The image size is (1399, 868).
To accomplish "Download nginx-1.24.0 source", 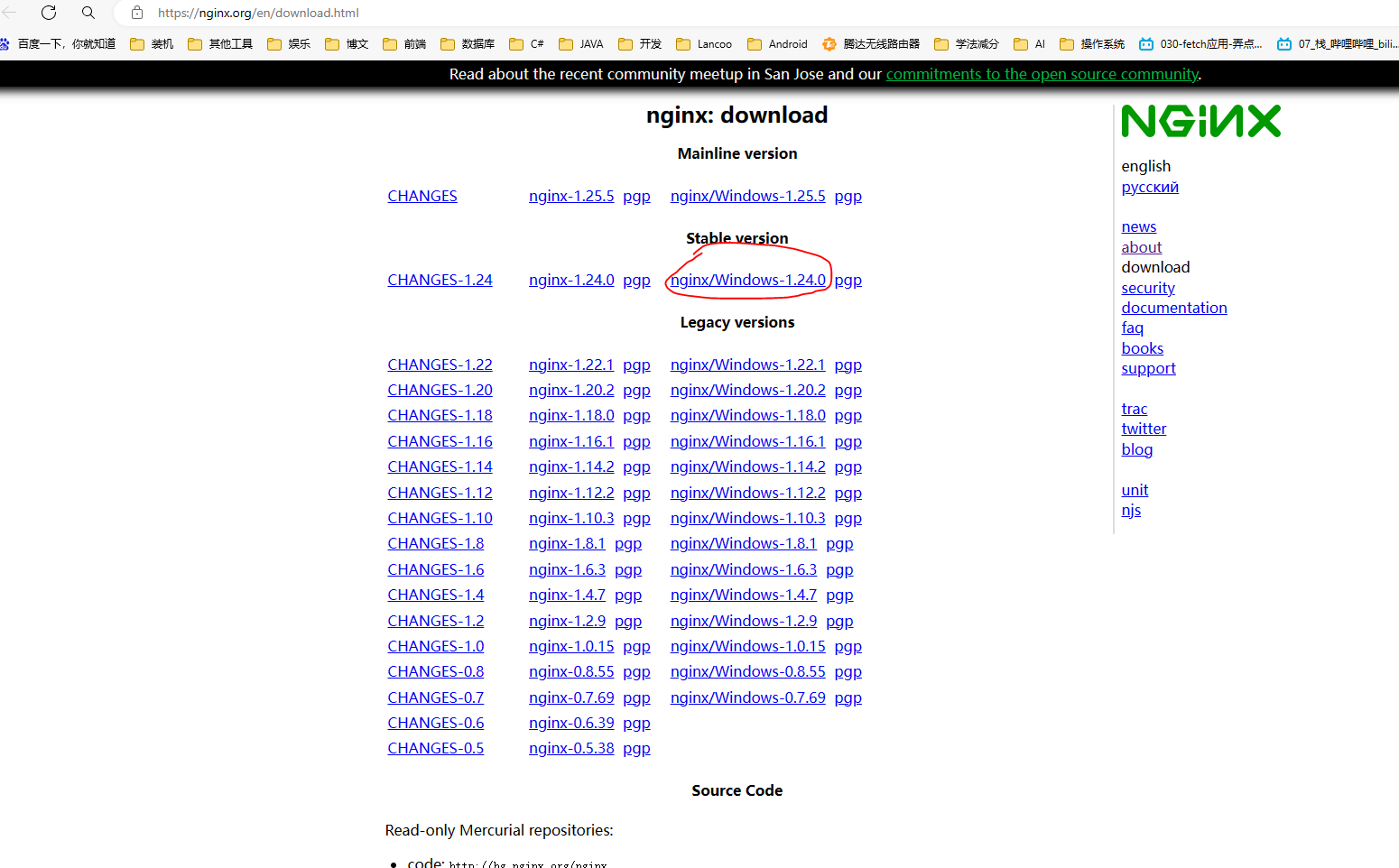I will click(571, 280).
